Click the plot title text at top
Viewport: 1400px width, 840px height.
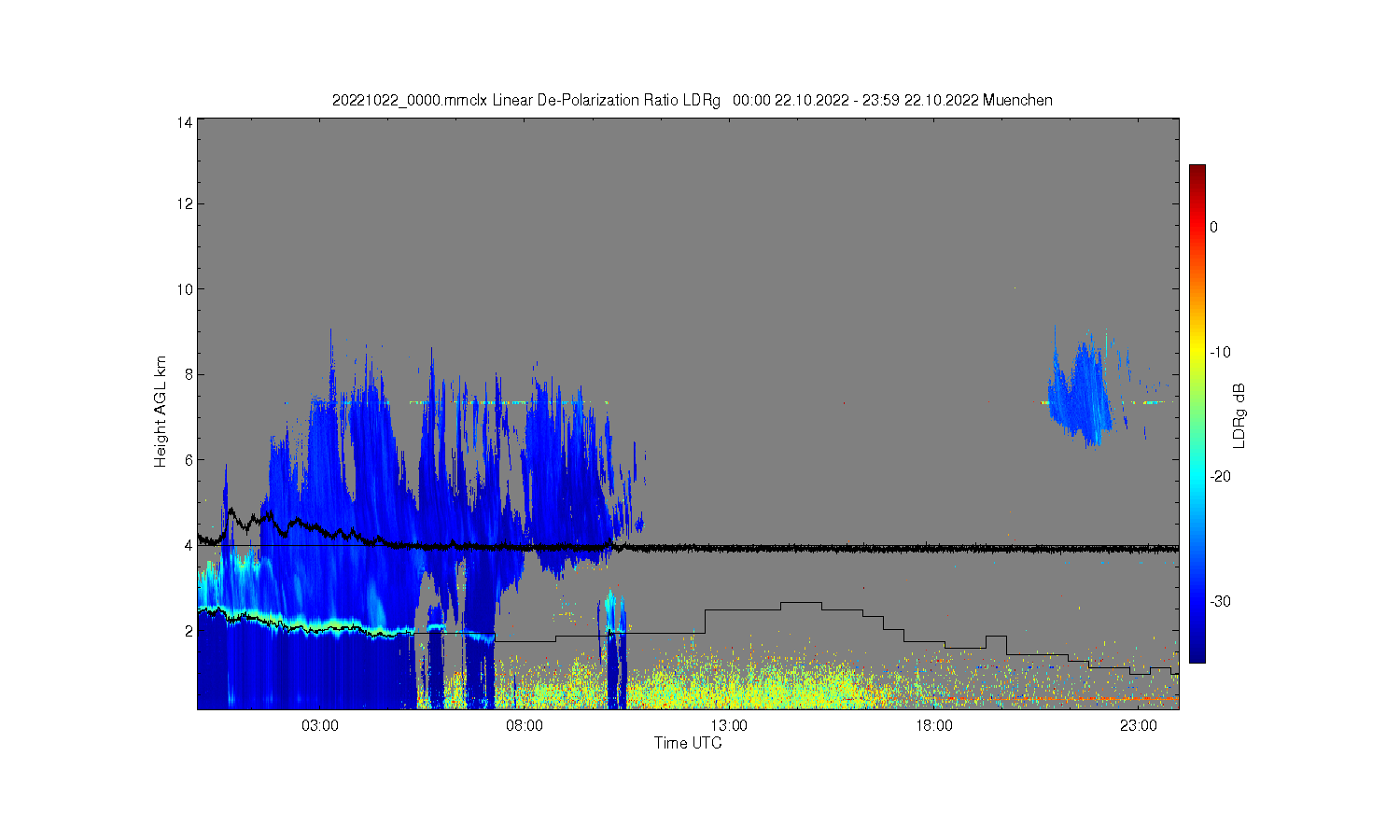692,100
